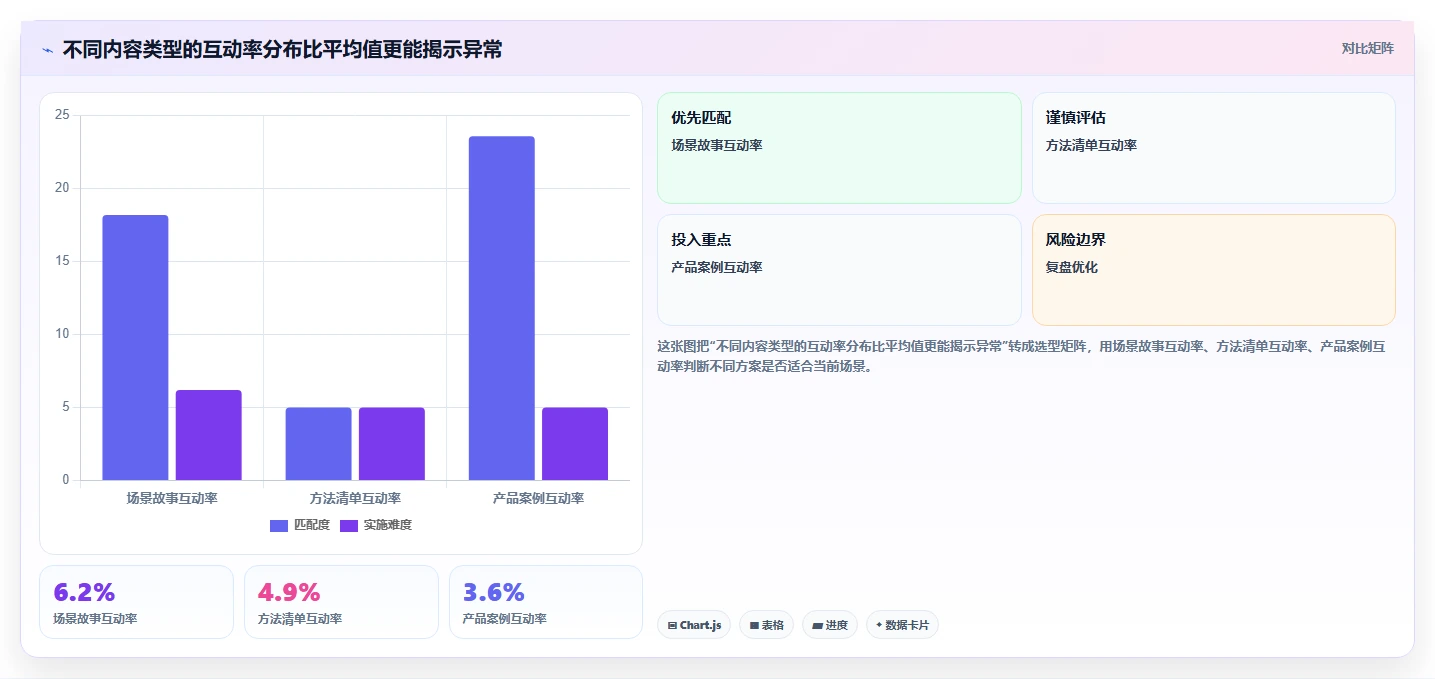Click the 3.6% stat value
Viewport: 1435px width, 679px height.
494,592
